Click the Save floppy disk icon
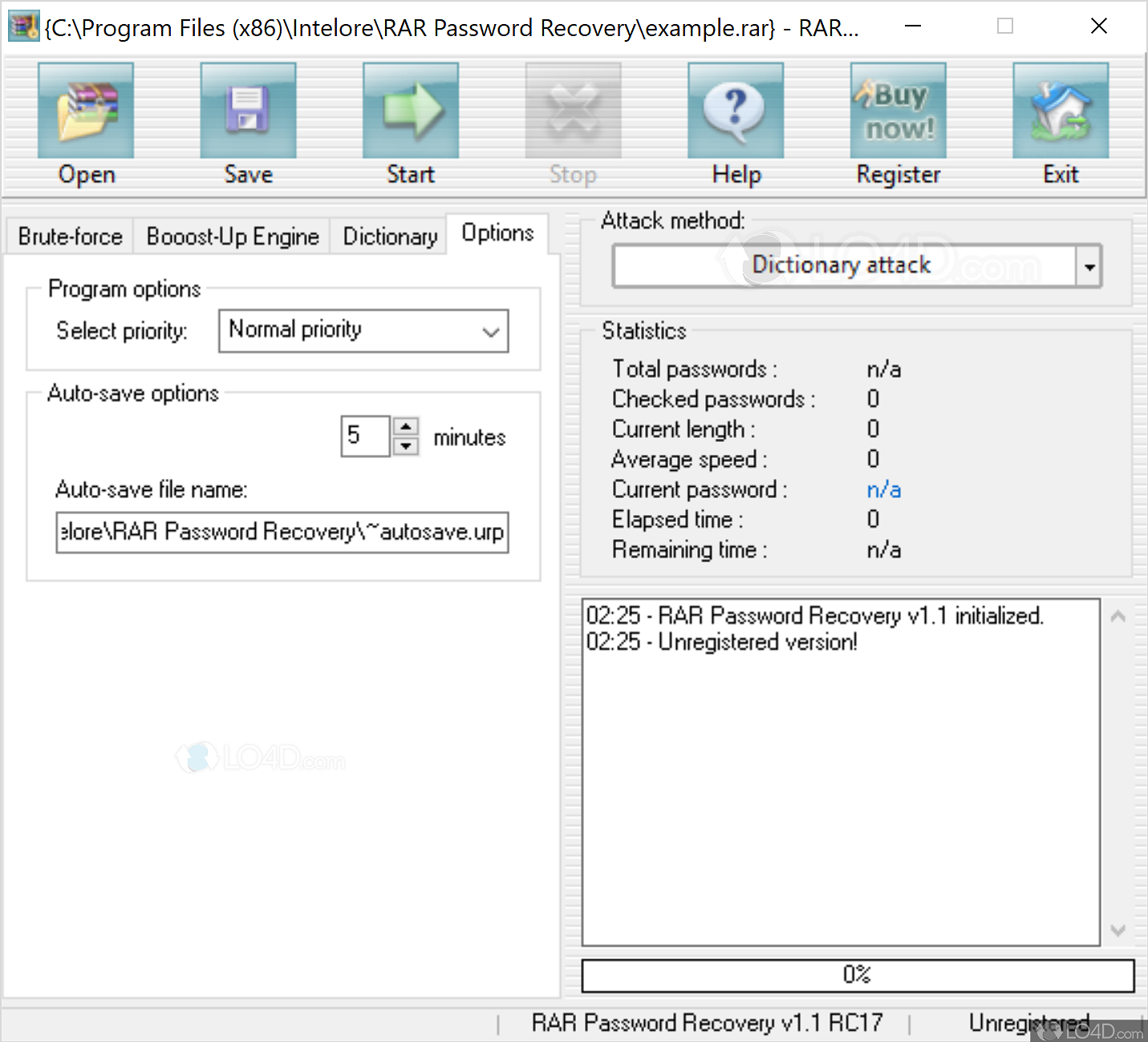 pyautogui.click(x=248, y=111)
